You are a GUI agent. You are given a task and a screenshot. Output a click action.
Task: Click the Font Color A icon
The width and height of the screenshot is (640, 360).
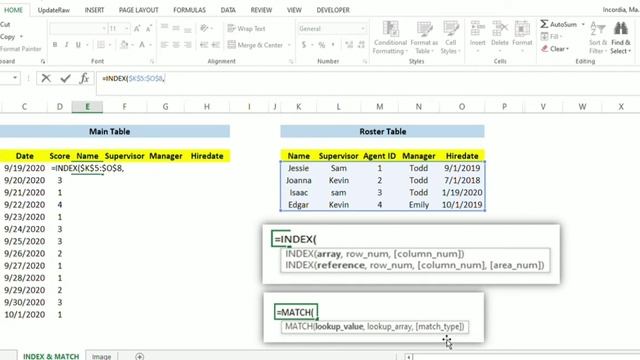(x=142, y=44)
